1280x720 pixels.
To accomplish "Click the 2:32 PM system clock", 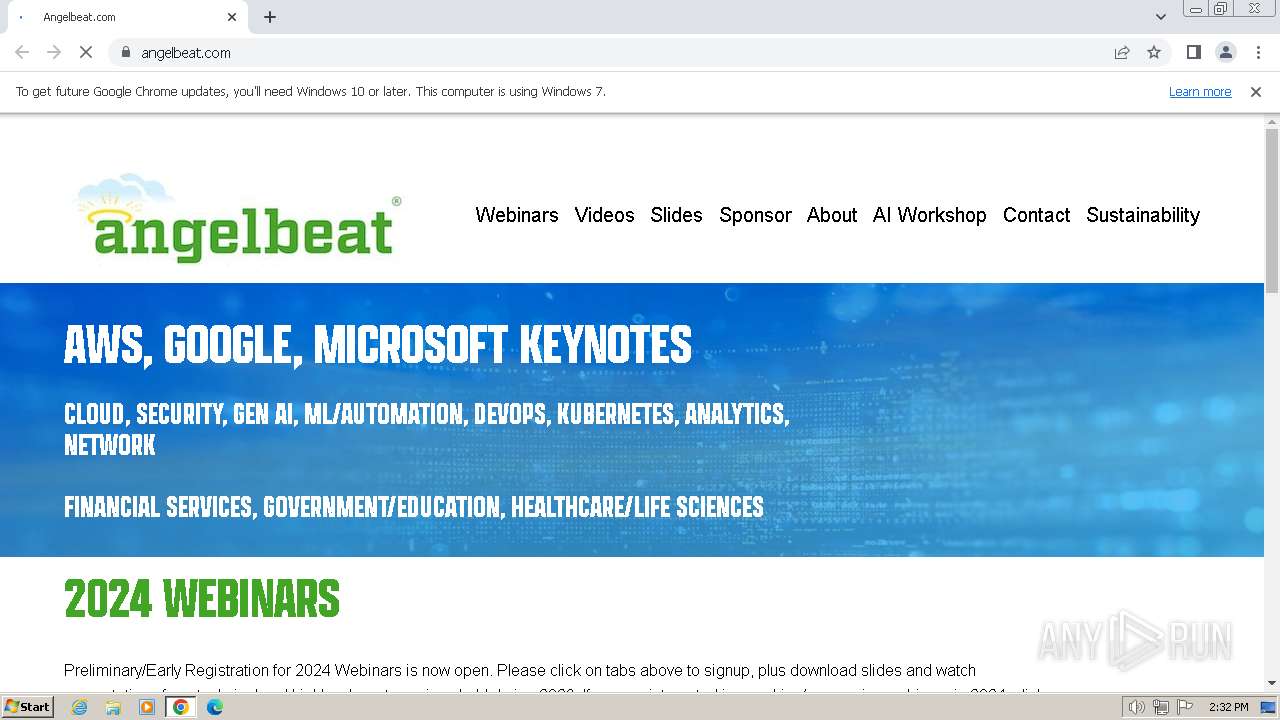I will (x=1228, y=707).
